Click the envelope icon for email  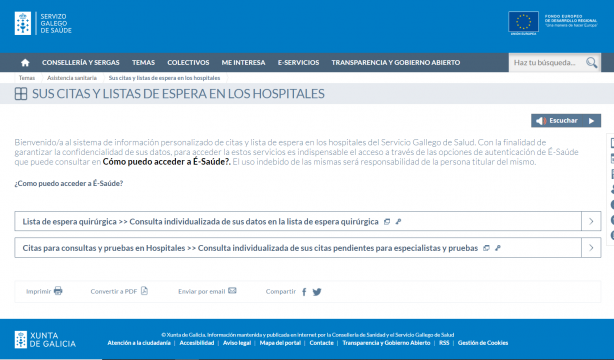pos(232,291)
